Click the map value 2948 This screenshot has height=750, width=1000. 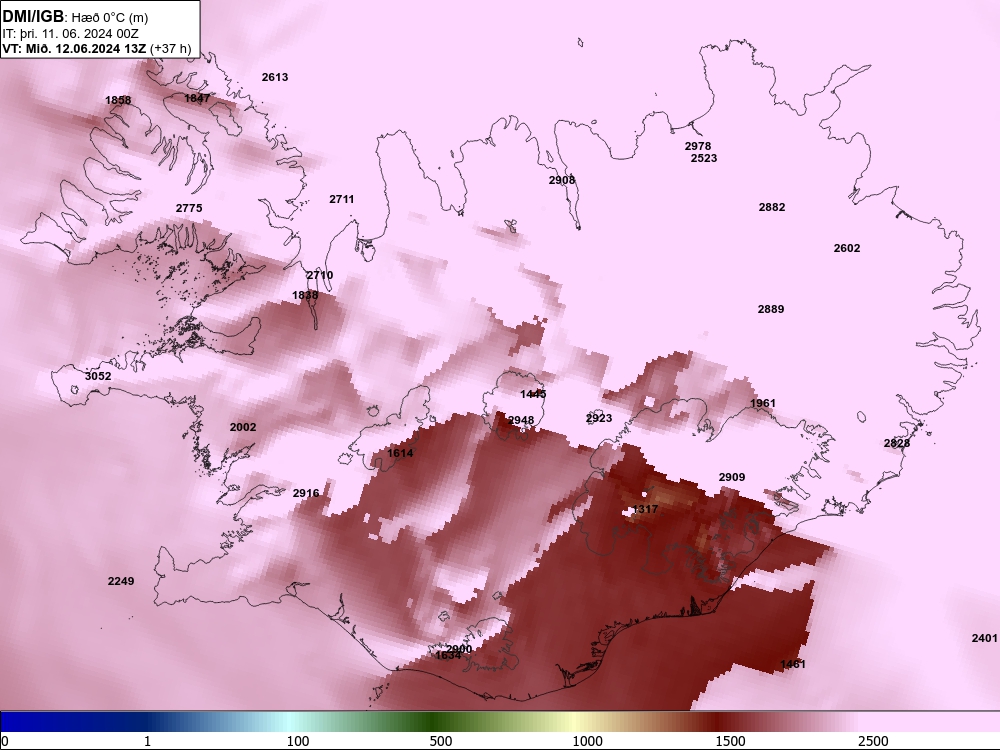tap(521, 420)
